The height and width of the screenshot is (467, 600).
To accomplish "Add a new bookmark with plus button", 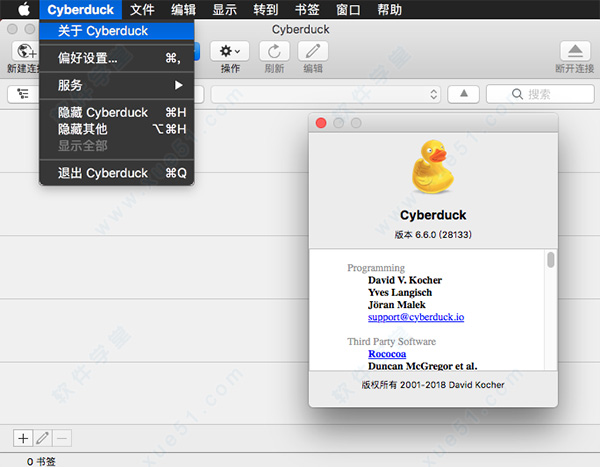I will tap(23, 438).
